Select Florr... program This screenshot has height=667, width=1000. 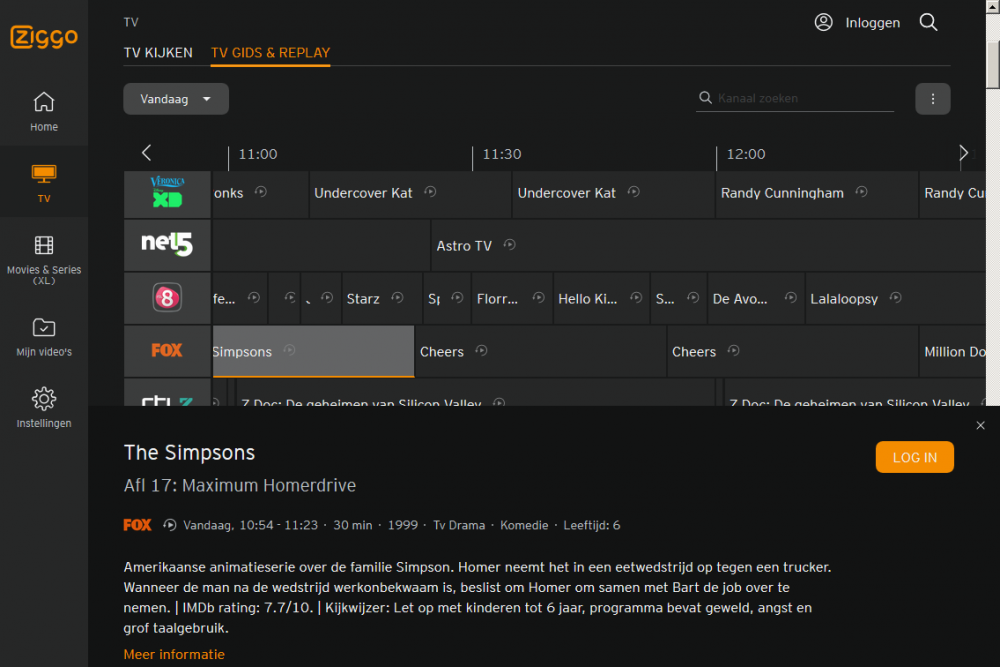[x=512, y=298]
